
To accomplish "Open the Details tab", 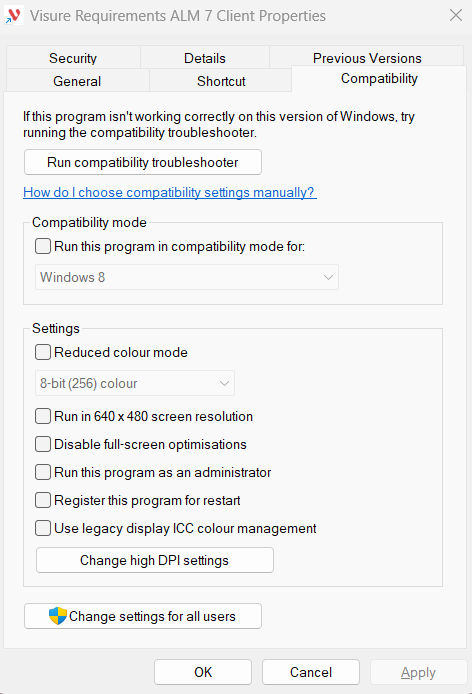I will coord(205,58).
